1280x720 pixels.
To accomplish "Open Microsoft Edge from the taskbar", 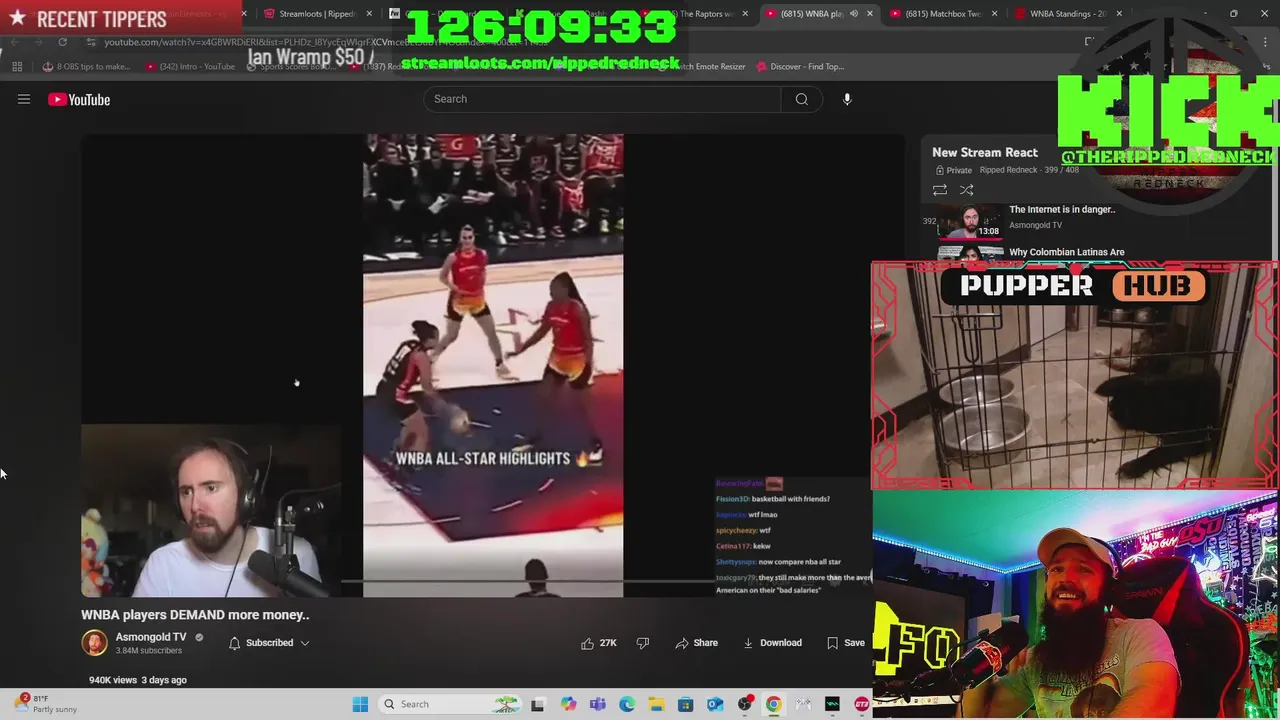I will click(x=627, y=704).
